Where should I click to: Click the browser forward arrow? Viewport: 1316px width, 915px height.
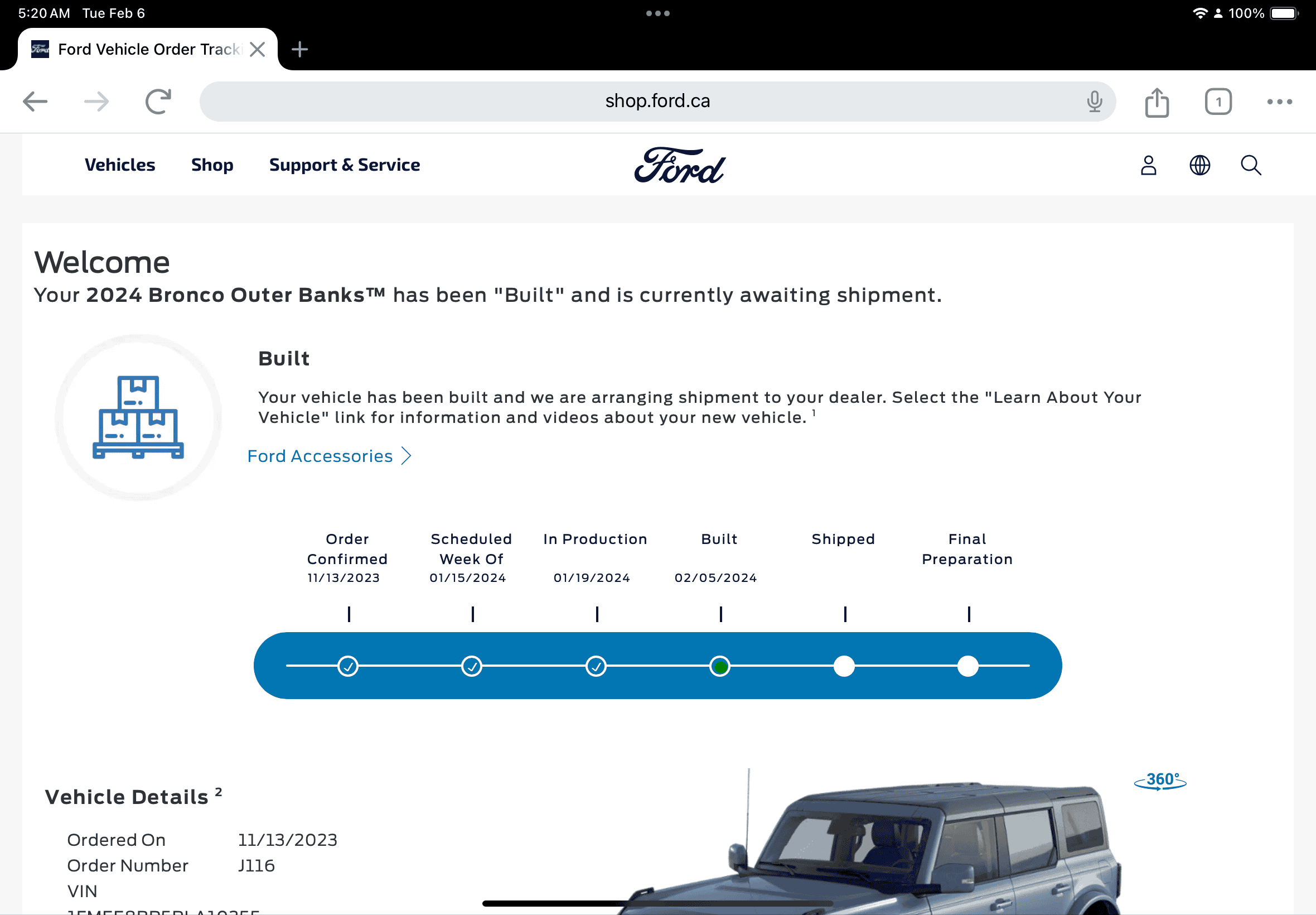[x=96, y=102]
